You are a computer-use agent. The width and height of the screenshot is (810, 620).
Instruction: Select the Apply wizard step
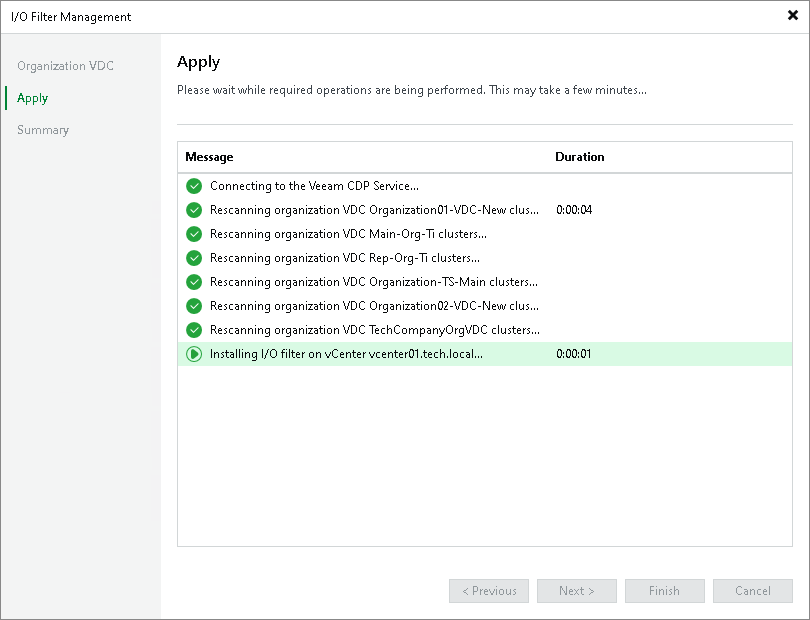[x=33, y=98]
